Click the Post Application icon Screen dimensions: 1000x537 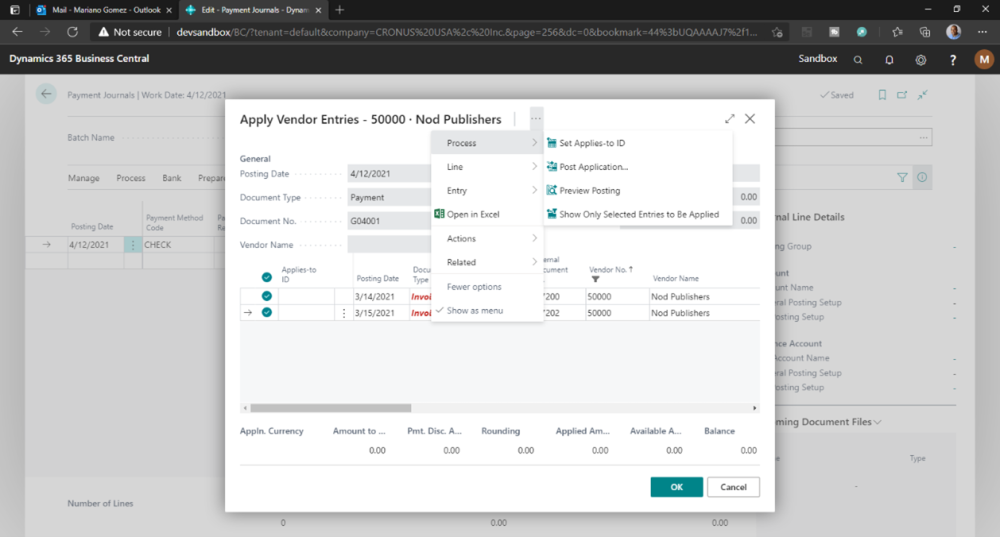[x=552, y=166]
